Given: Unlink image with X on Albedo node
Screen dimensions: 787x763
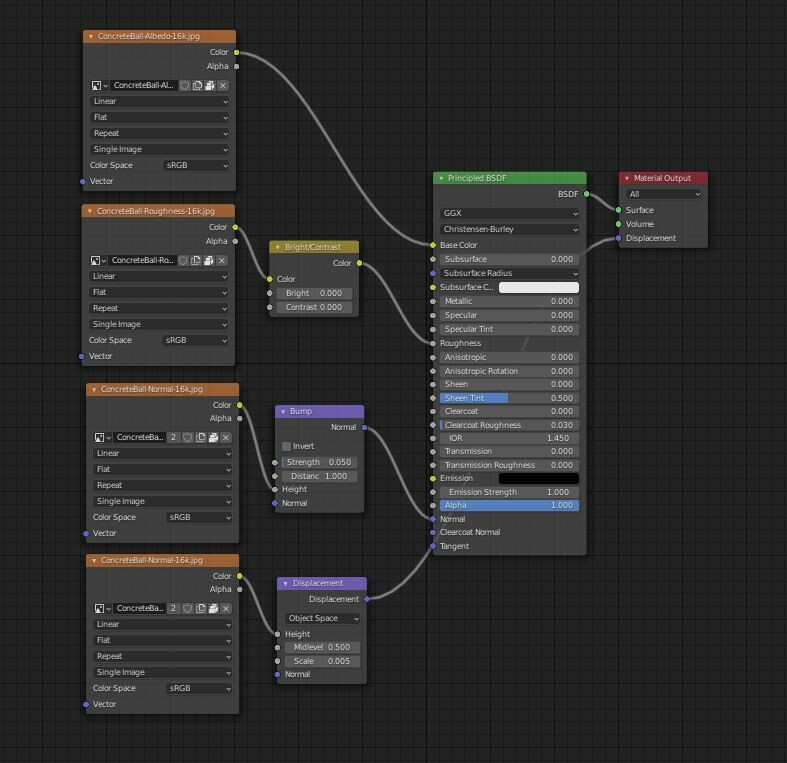Looking at the screenshot, I should tap(223, 85).
